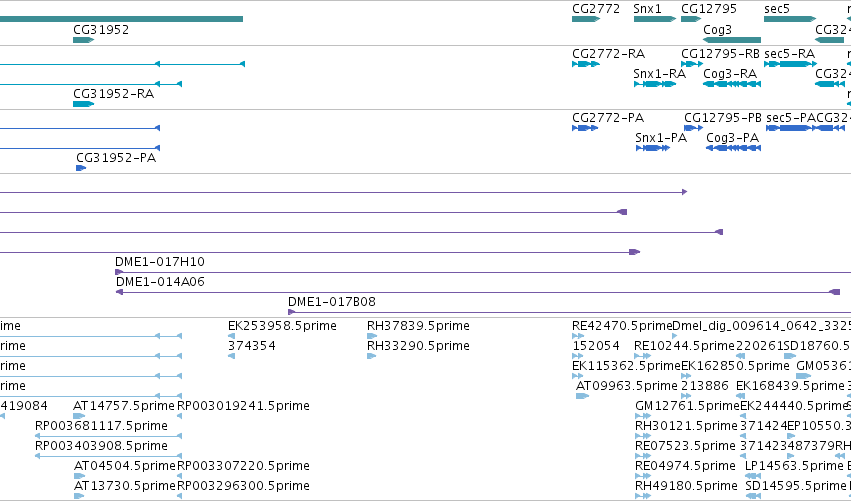Select the Snx1-PA protein glyph

[x=653, y=148]
